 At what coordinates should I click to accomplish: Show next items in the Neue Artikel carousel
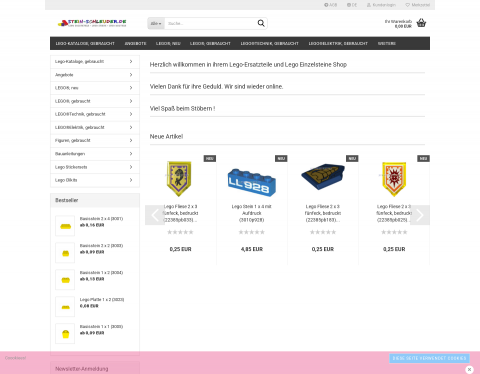pyautogui.click(x=420, y=215)
